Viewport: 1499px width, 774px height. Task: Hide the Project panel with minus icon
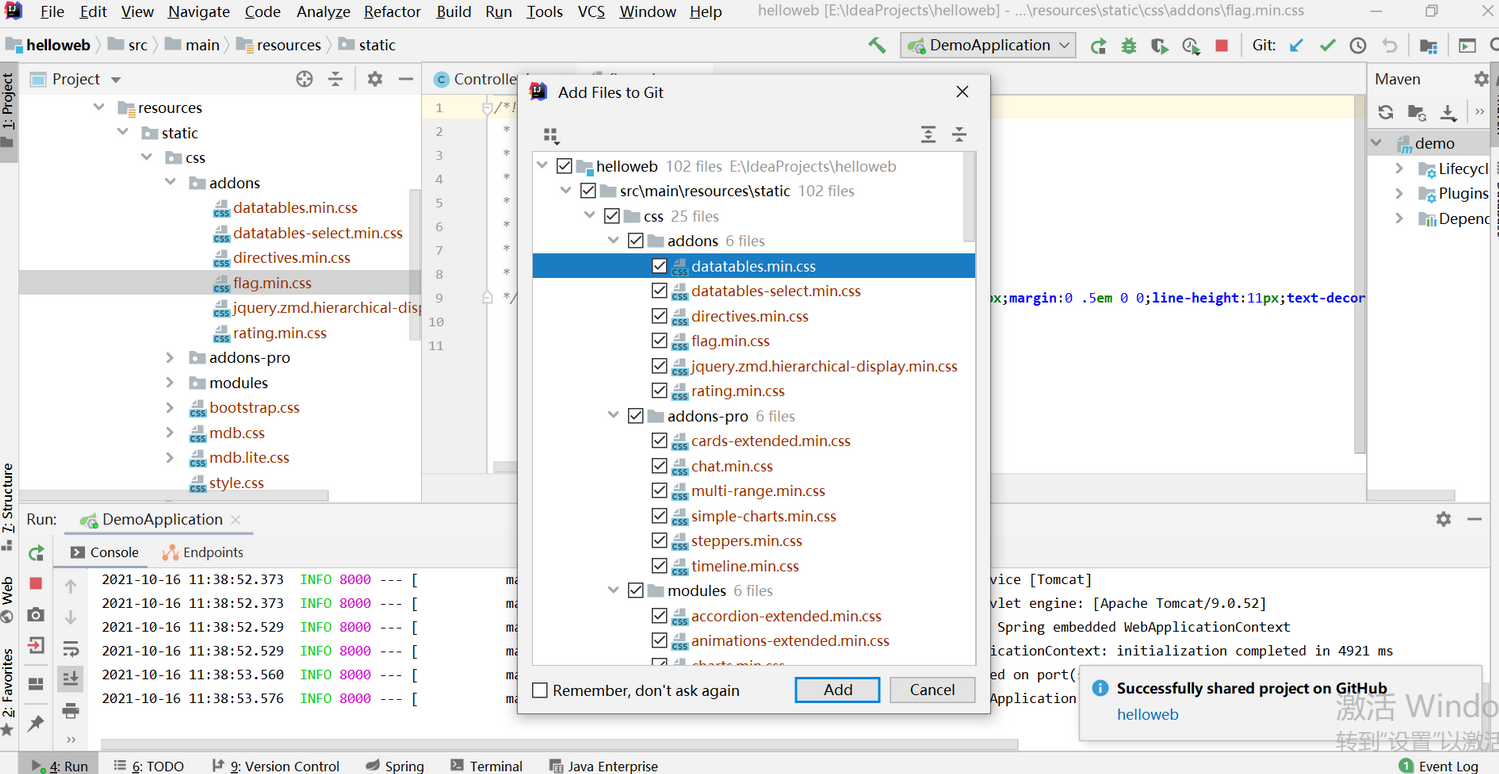[x=405, y=79]
